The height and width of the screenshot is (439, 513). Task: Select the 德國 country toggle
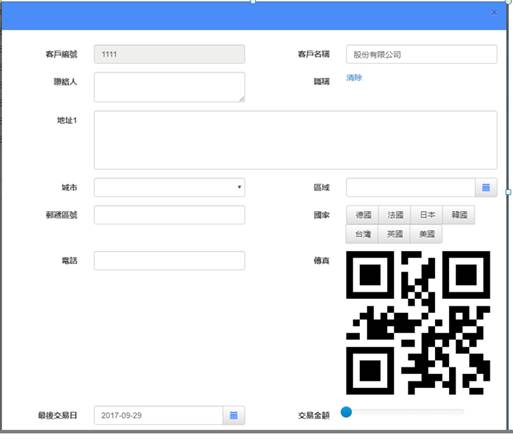click(x=363, y=215)
